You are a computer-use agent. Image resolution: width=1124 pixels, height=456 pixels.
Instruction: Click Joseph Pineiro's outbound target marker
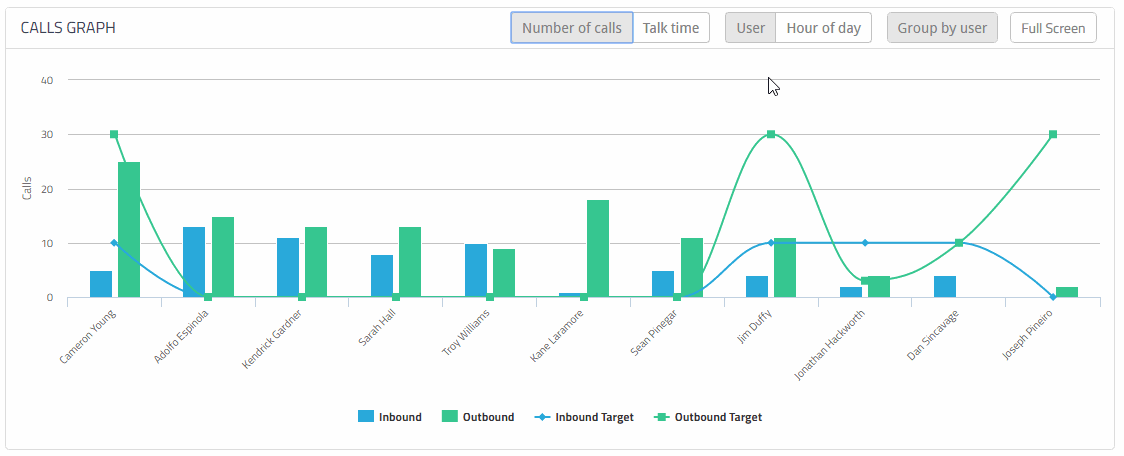1053,134
